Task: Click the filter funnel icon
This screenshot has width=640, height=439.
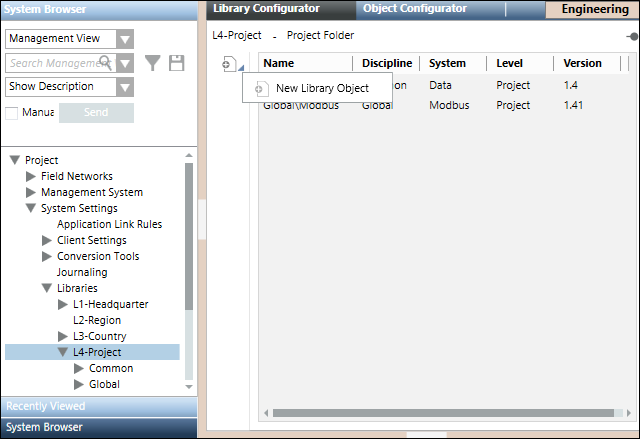Action: pos(152,63)
